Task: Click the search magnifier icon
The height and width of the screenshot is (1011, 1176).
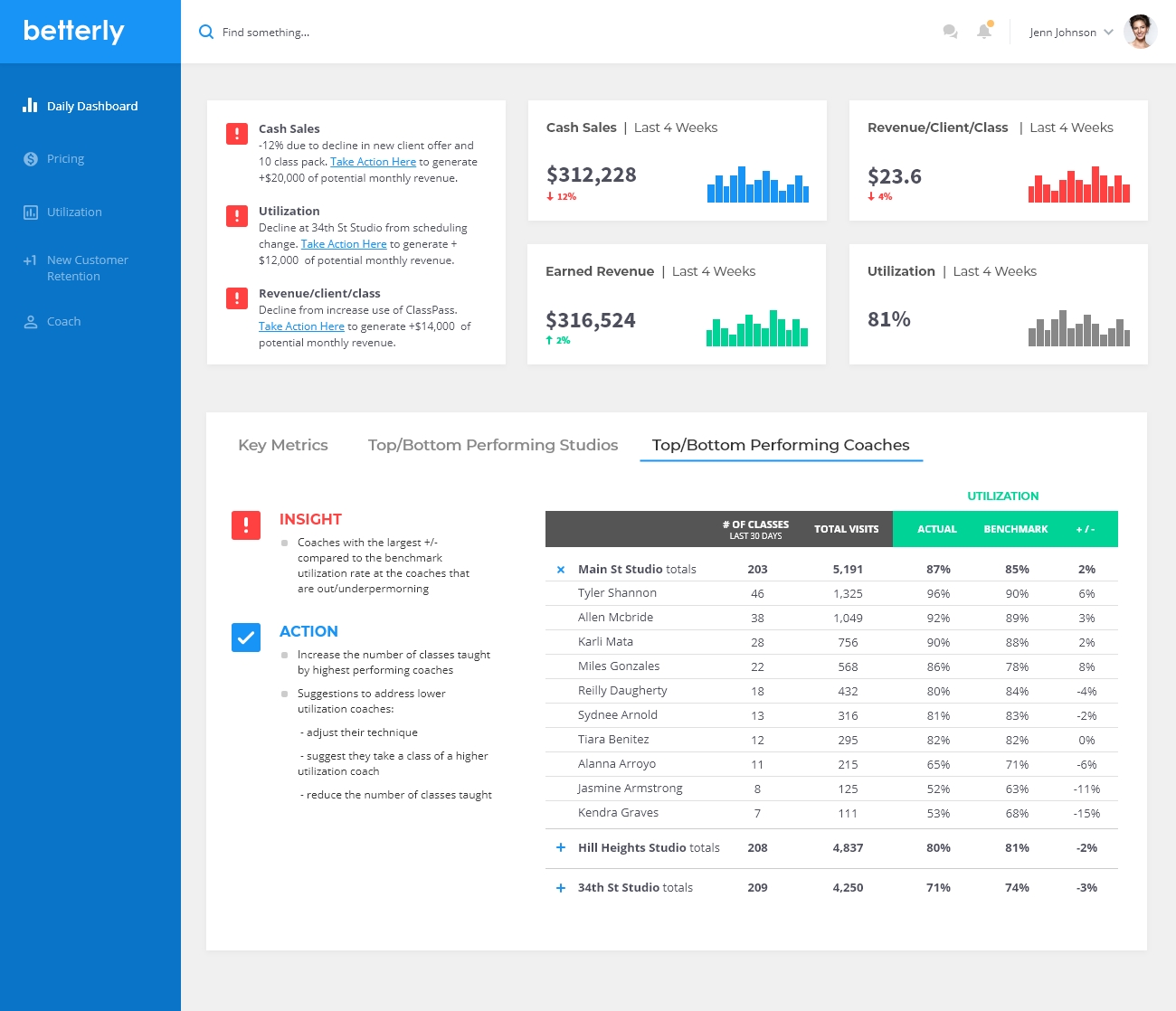Action: (206, 33)
